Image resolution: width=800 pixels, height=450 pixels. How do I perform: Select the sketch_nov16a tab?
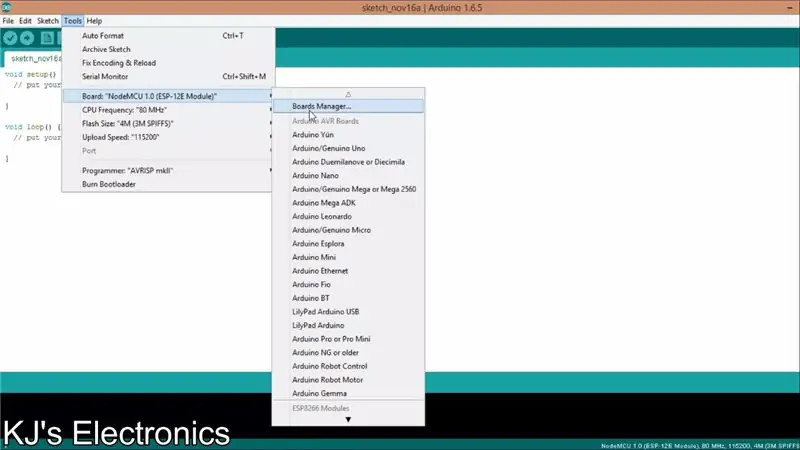pyautogui.click(x=34, y=59)
